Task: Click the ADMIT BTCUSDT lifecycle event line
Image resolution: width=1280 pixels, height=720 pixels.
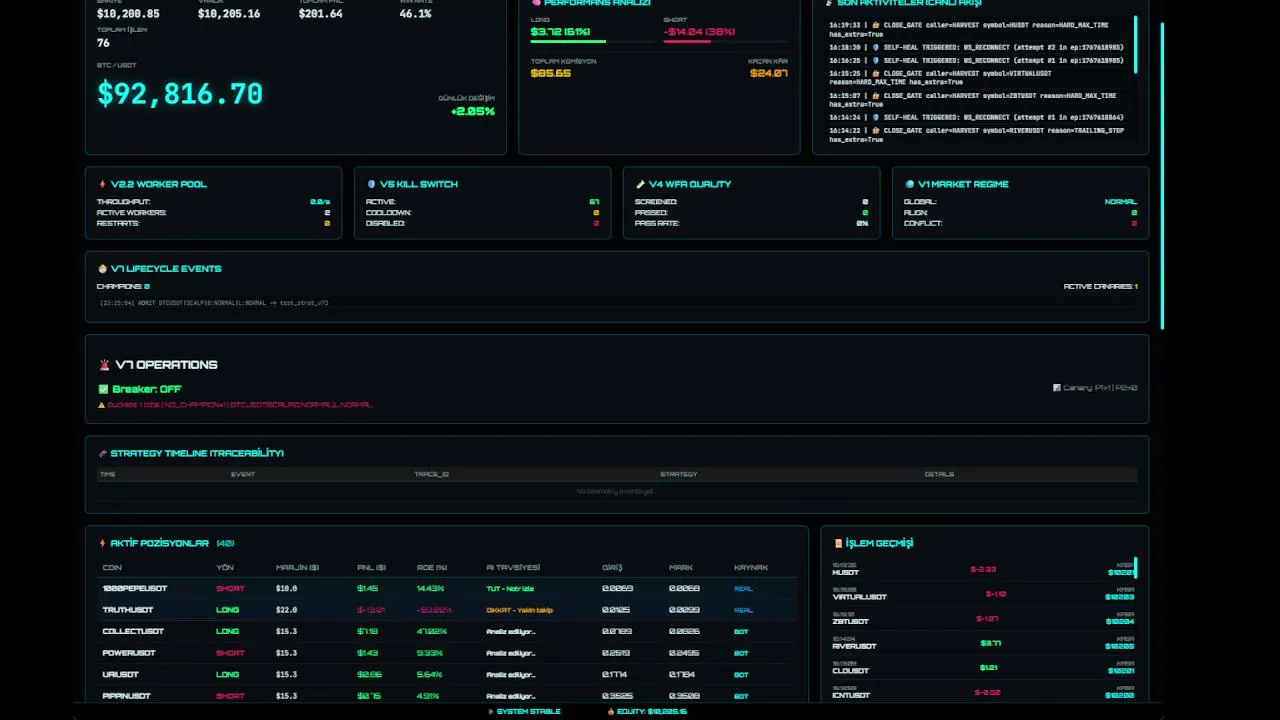Action: (x=214, y=302)
